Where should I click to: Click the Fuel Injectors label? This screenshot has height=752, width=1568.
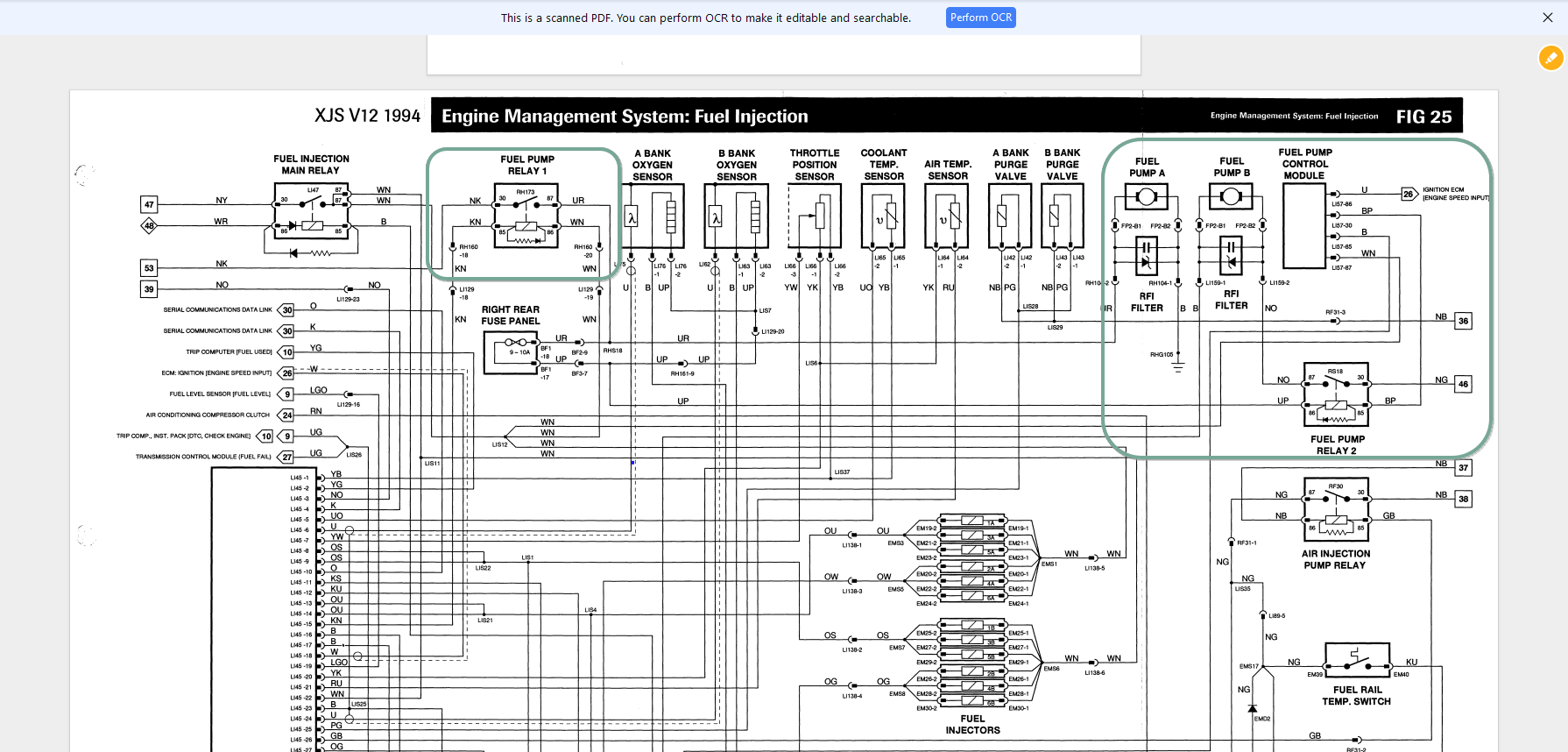tap(972, 725)
